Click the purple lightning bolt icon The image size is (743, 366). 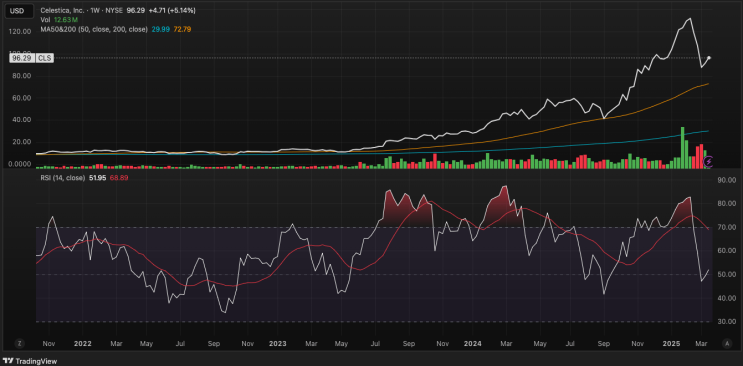709,162
